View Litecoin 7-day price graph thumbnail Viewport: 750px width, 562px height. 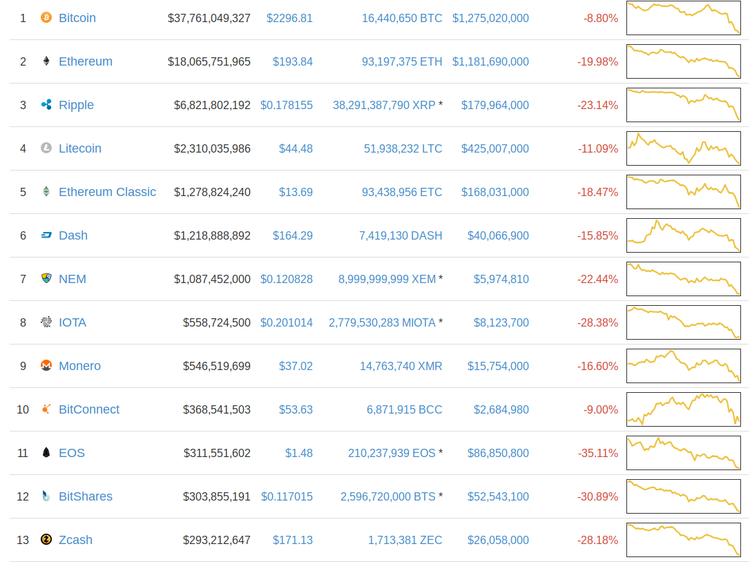coord(684,148)
